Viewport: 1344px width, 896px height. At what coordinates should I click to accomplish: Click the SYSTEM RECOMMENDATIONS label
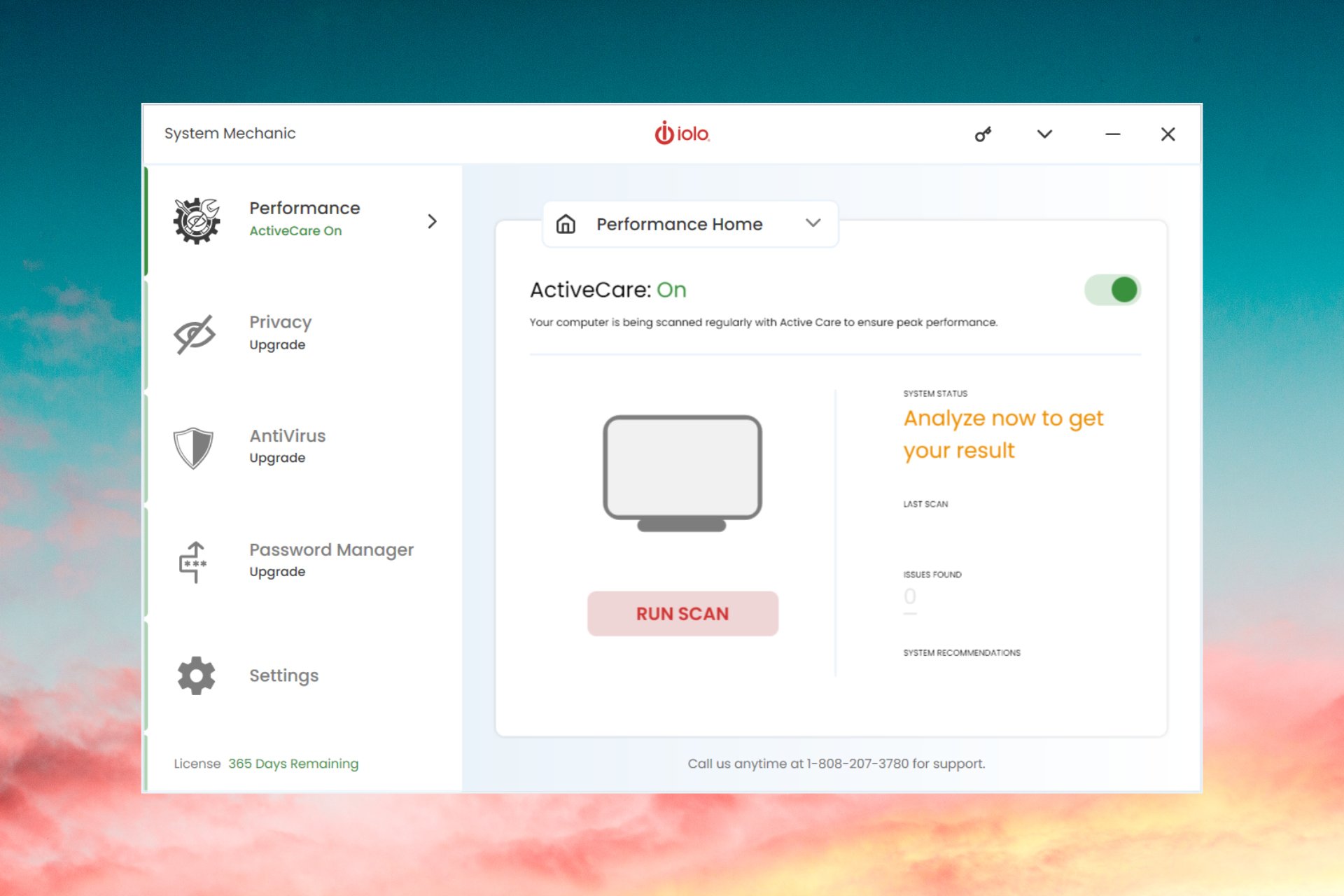point(962,653)
